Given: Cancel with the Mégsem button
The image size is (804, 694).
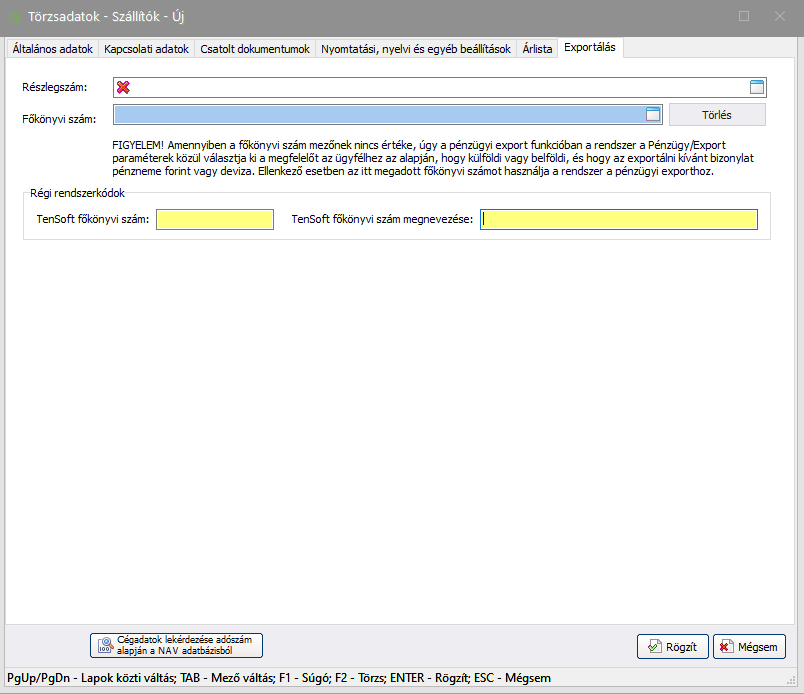Looking at the screenshot, I should [749, 647].
